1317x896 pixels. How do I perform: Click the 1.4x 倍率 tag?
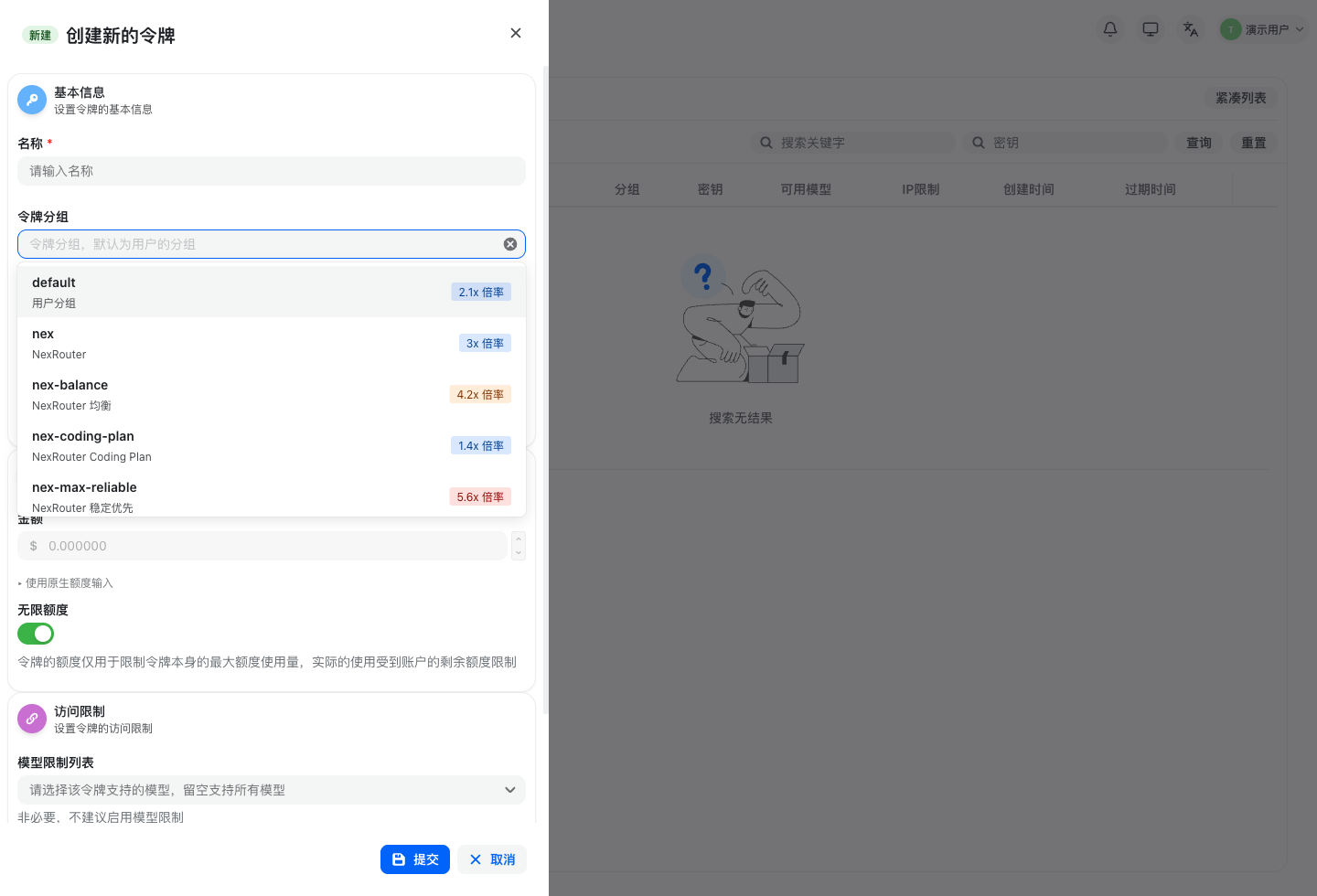pyautogui.click(x=481, y=445)
